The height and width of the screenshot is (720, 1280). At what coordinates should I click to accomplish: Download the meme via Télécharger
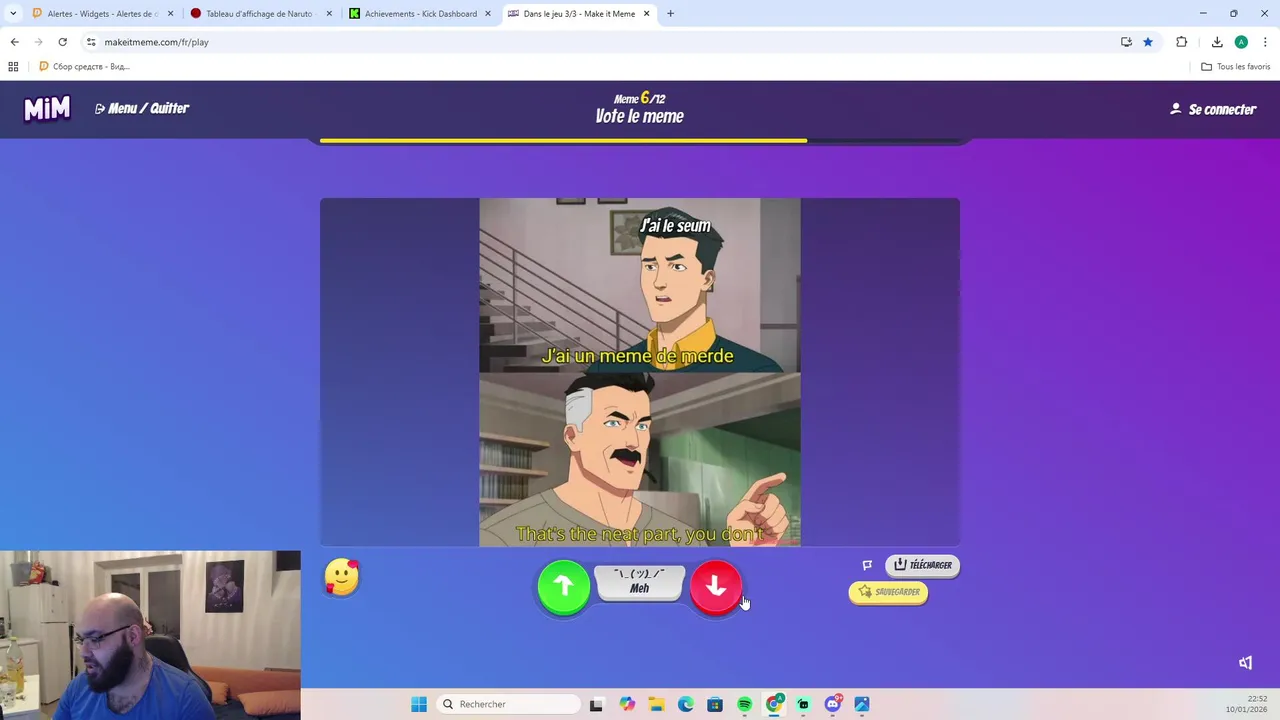pos(922,565)
